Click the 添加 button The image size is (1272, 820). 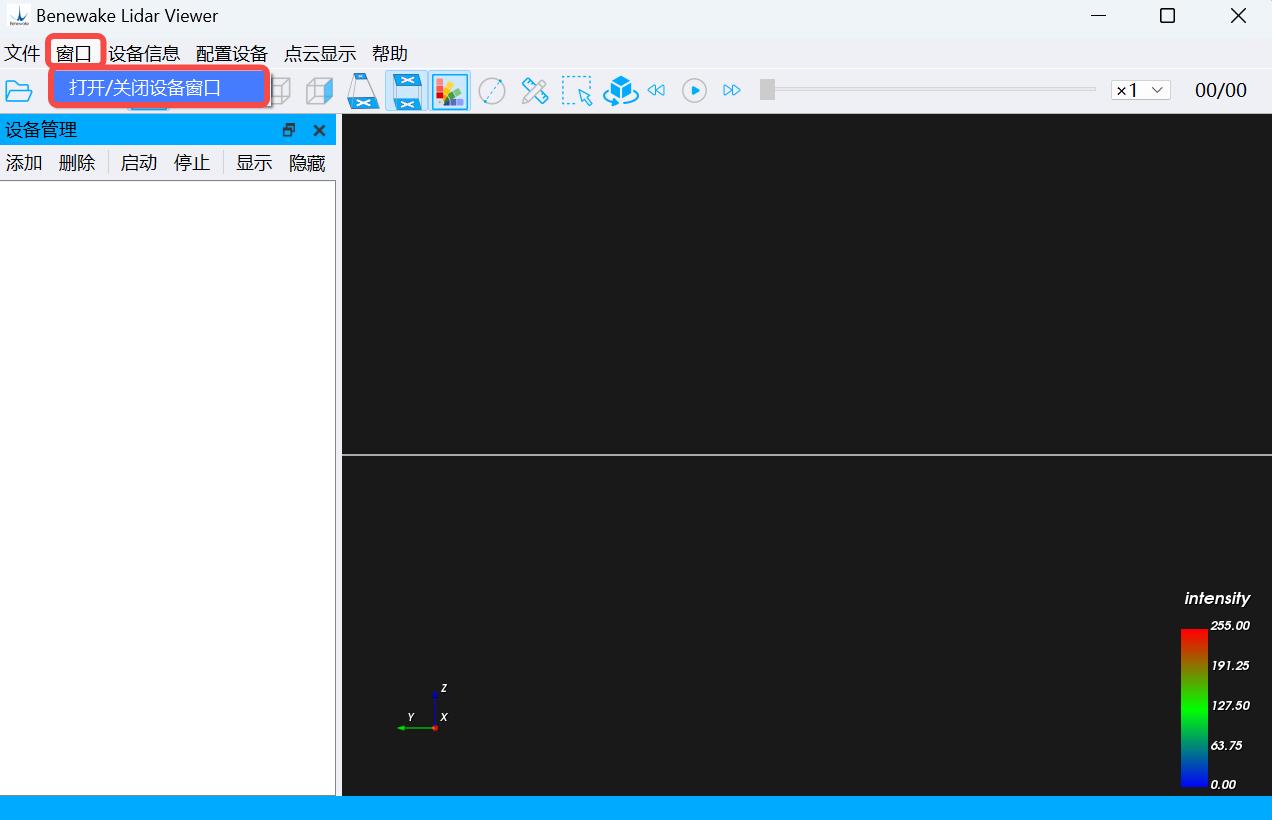tap(24, 163)
